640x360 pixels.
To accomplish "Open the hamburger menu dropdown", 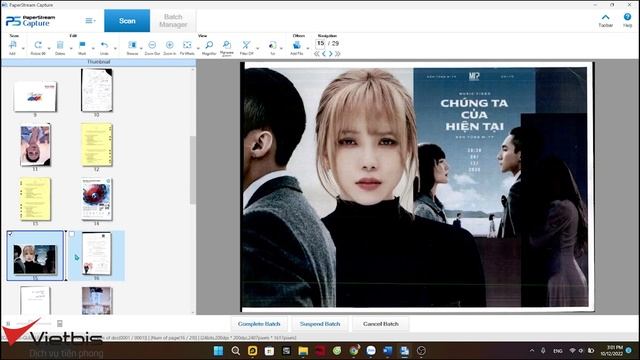I will pyautogui.click(x=90, y=21).
